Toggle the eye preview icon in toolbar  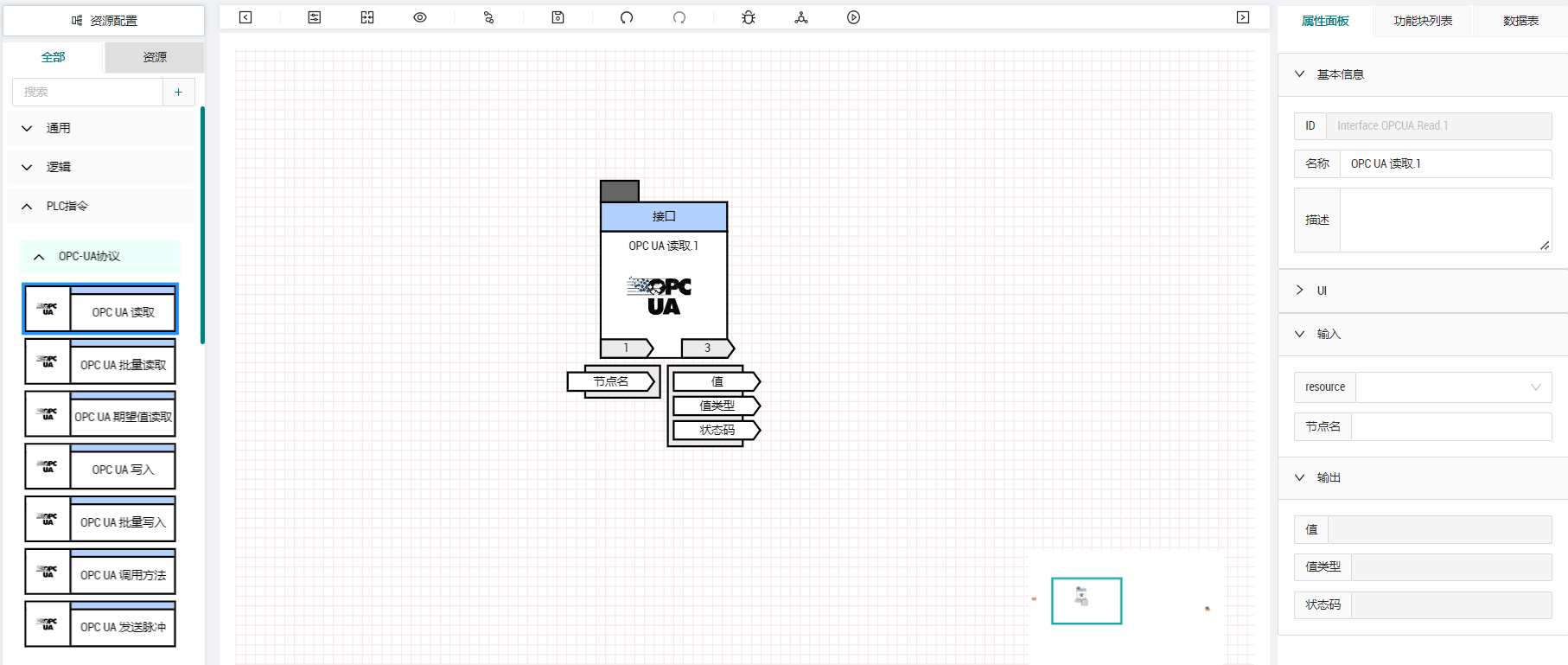pyautogui.click(x=420, y=17)
